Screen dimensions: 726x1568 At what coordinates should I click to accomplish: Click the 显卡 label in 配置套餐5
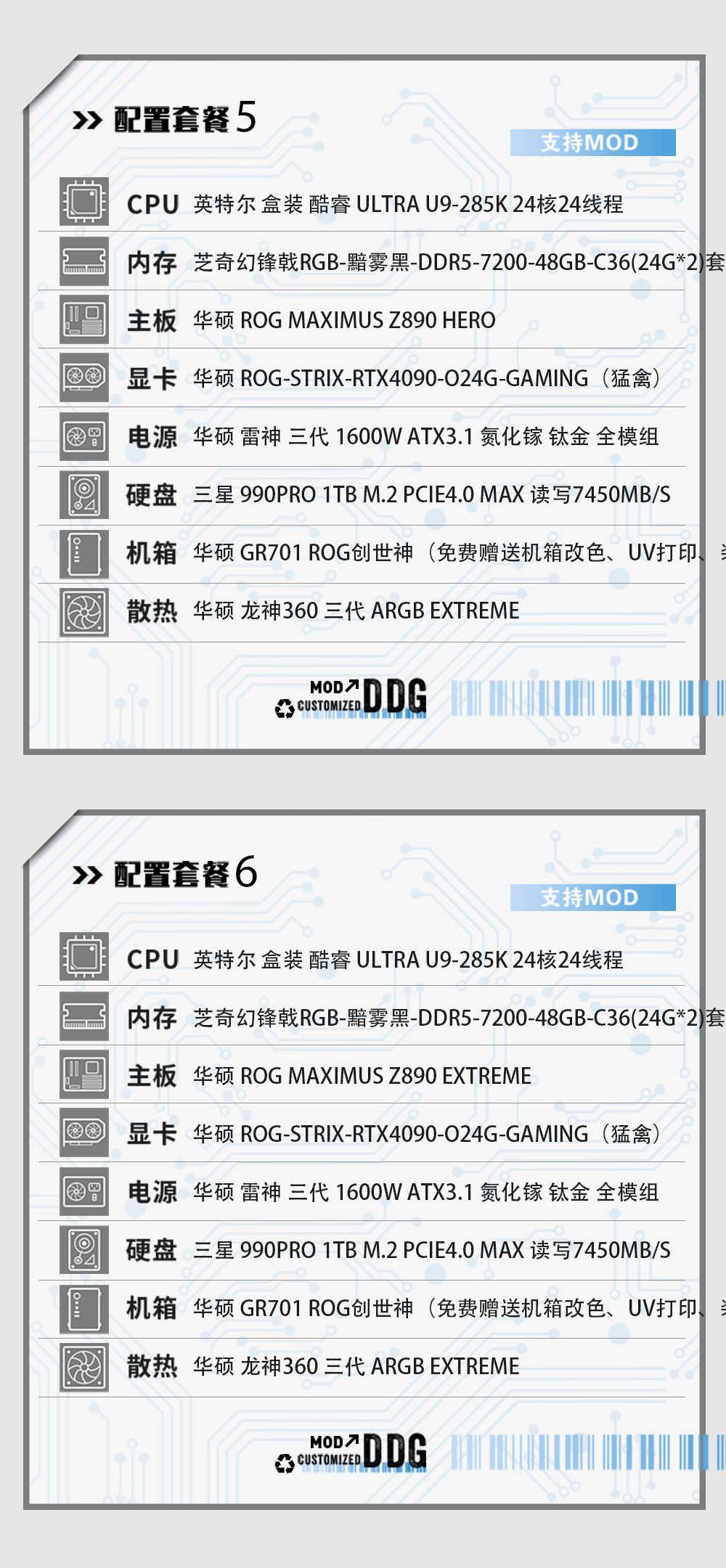[152, 379]
